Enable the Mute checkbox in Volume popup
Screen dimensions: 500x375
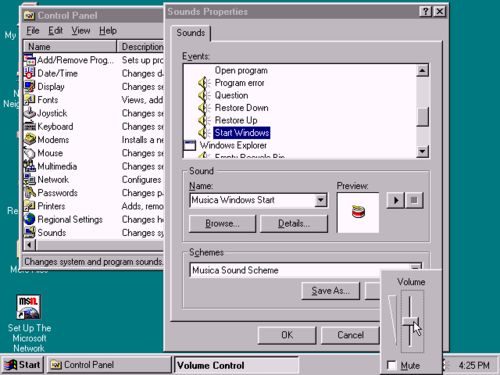(392, 365)
